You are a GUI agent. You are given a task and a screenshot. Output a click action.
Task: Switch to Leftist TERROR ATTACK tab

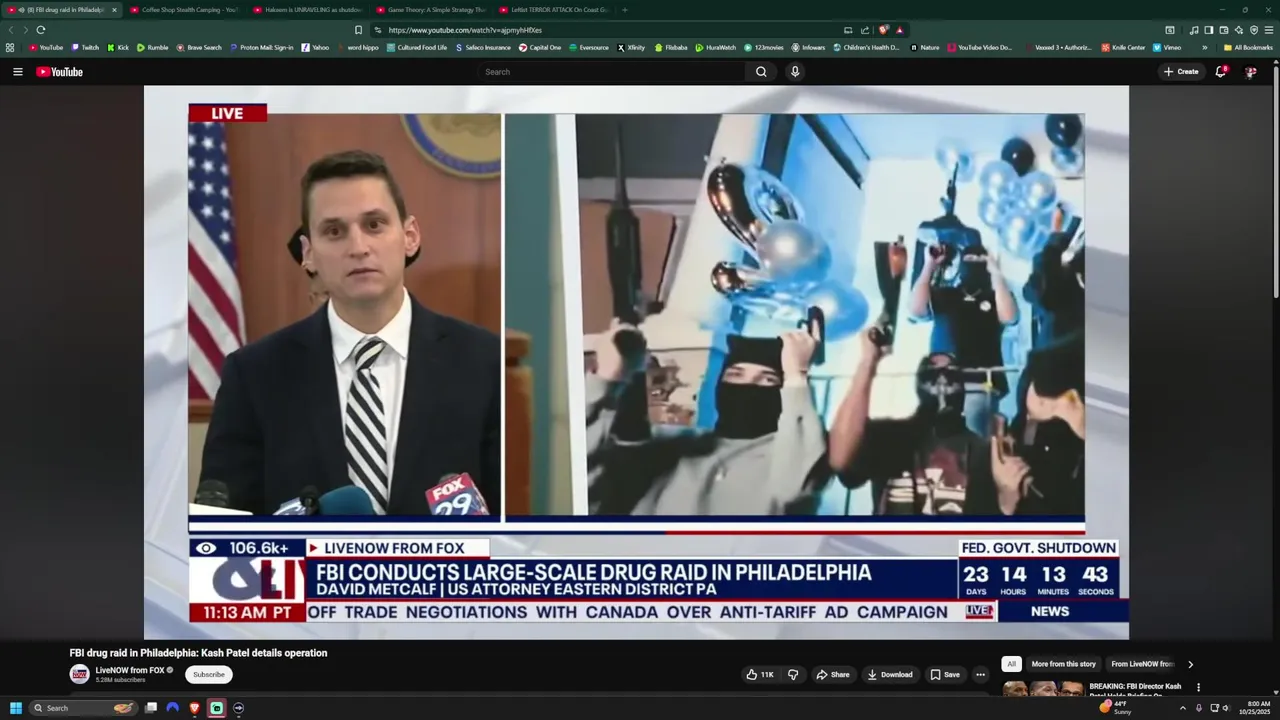coord(554,10)
